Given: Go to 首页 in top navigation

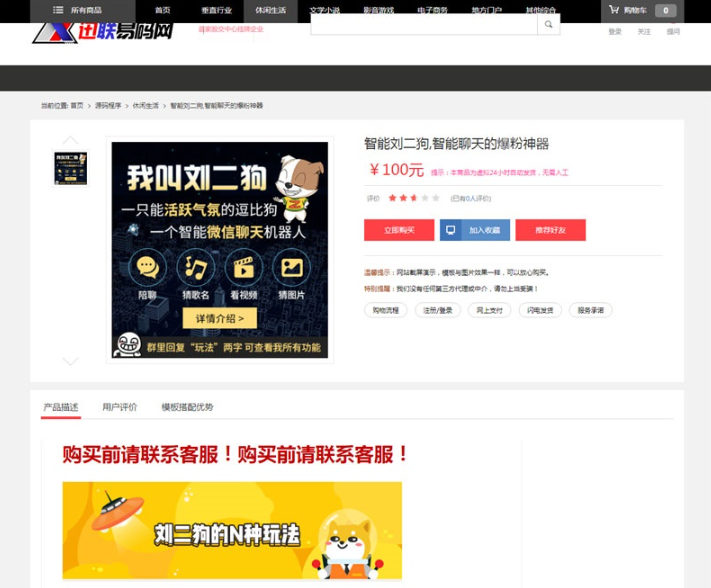Looking at the screenshot, I should 163,10.
